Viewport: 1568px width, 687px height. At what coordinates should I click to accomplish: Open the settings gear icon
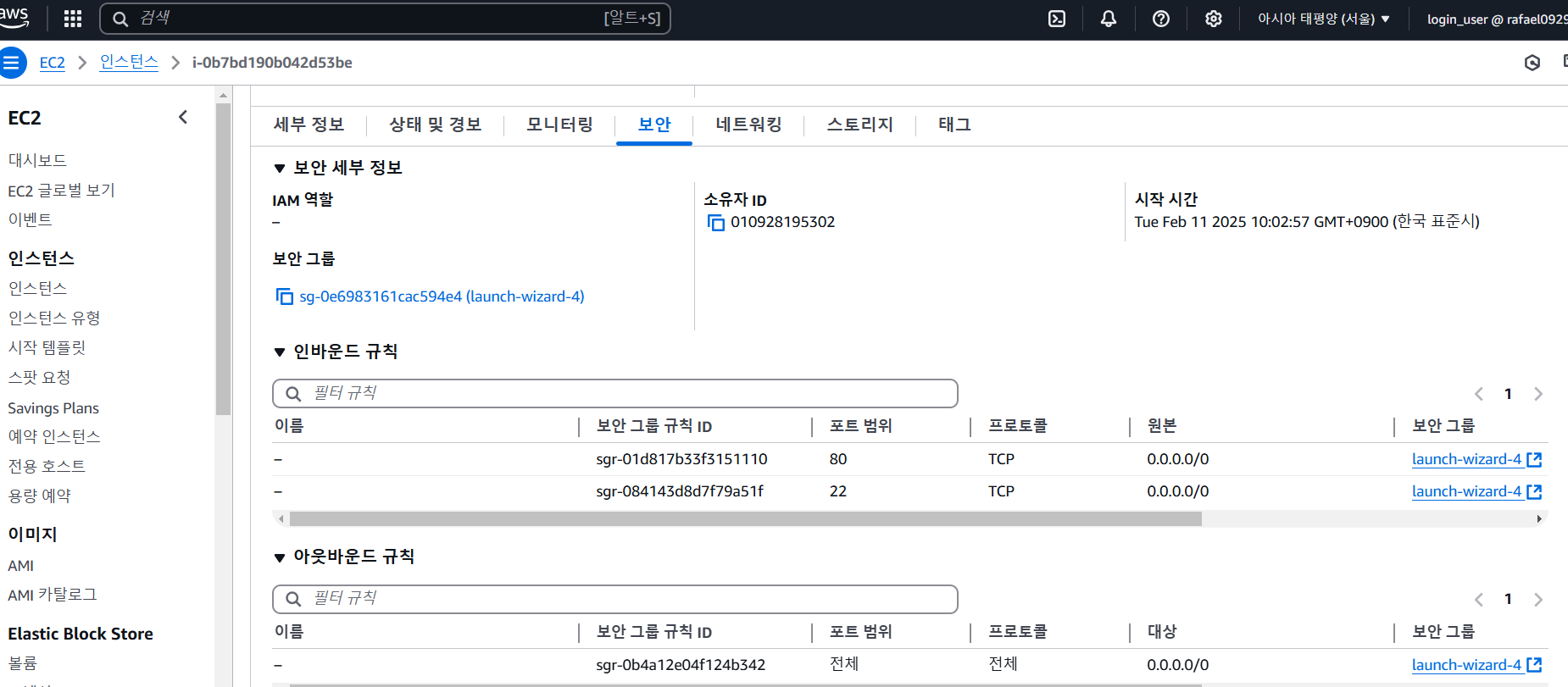click(x=1214, y=19)
